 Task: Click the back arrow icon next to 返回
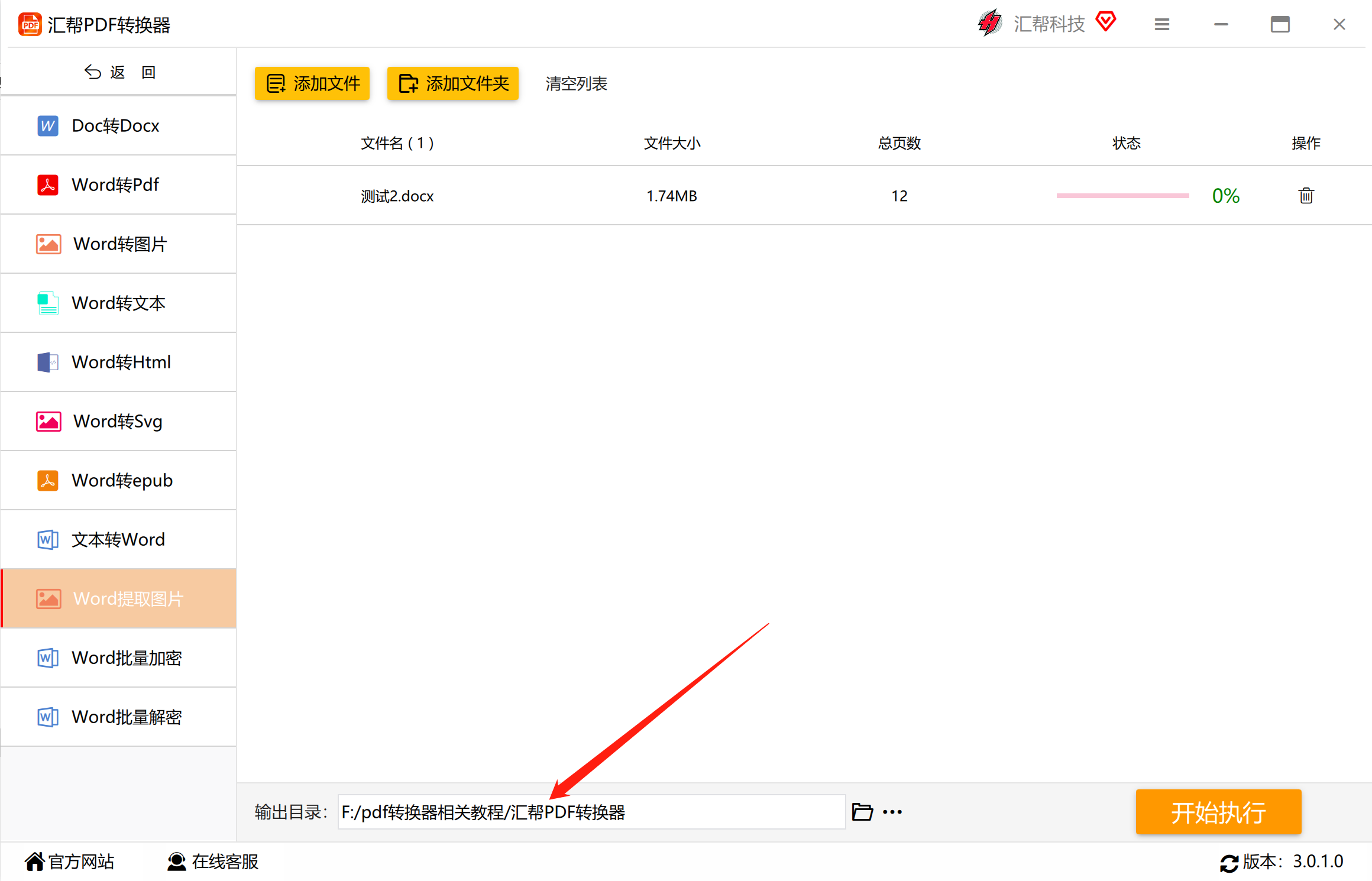(x=92, y=72)
